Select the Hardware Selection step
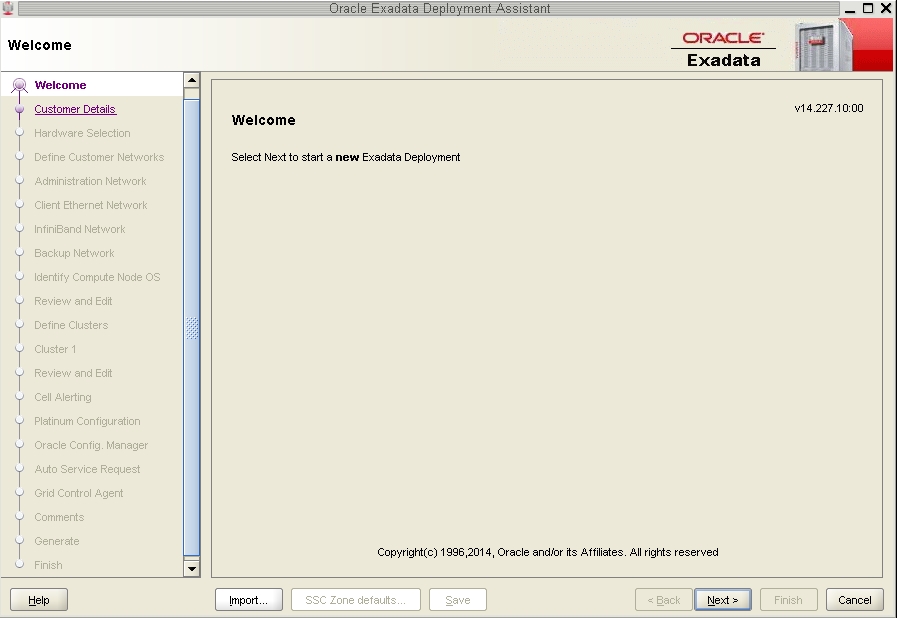This screenshot has width=897, height=618. tap(82, 133)
